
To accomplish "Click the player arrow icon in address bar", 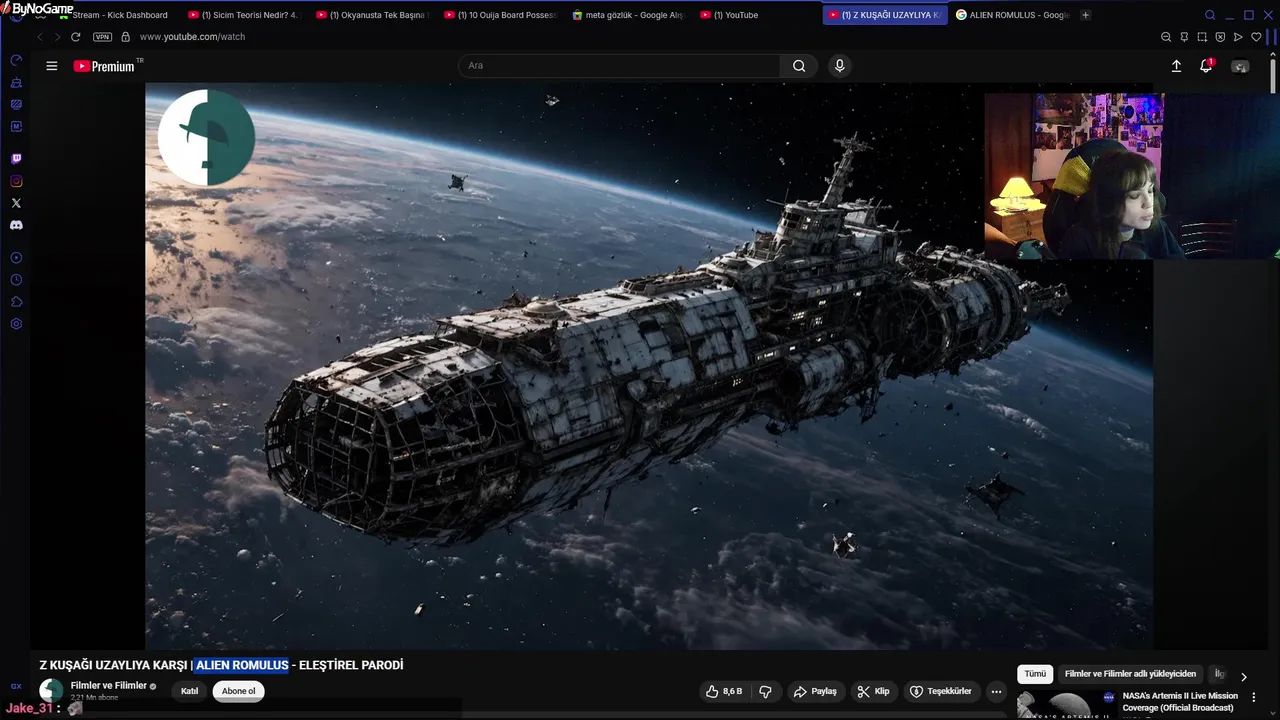I will coord(1238,37).
